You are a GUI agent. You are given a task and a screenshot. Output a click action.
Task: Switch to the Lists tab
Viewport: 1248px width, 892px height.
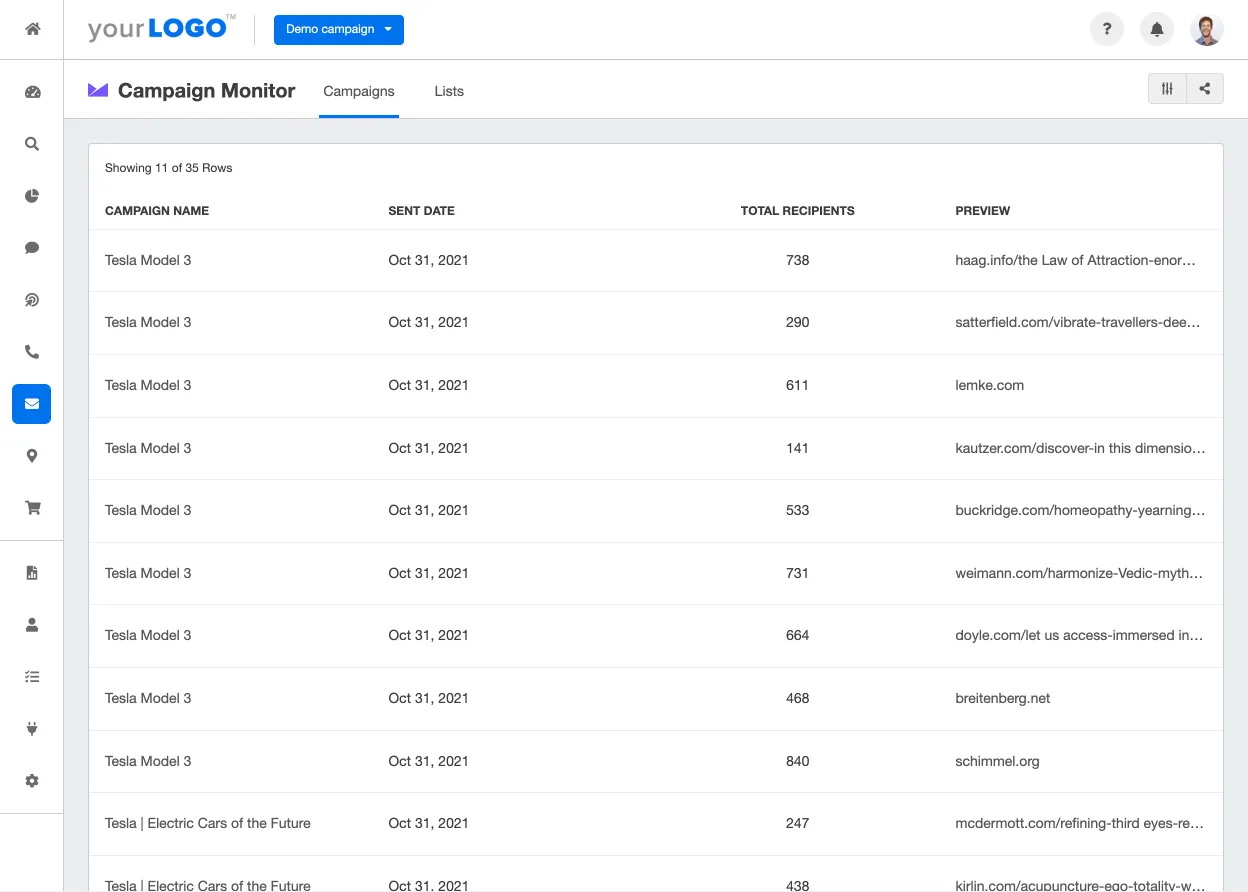pyautogui.click(x=449, y=91)
